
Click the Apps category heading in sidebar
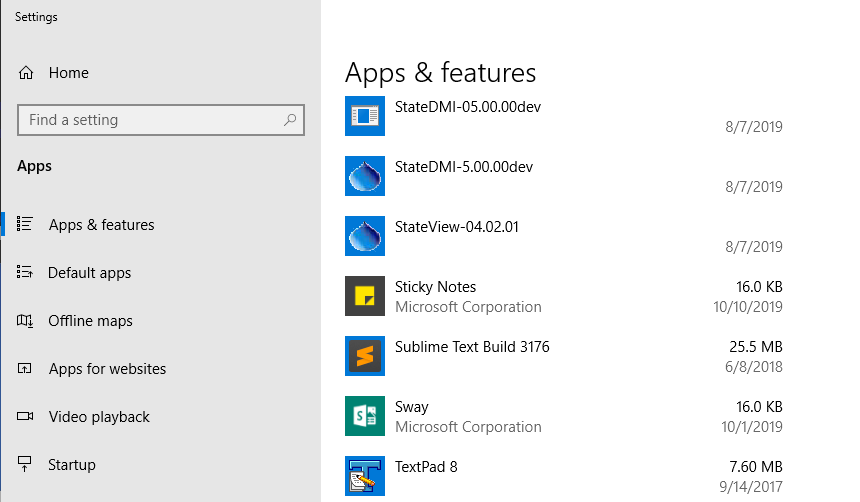click(35, 166)
